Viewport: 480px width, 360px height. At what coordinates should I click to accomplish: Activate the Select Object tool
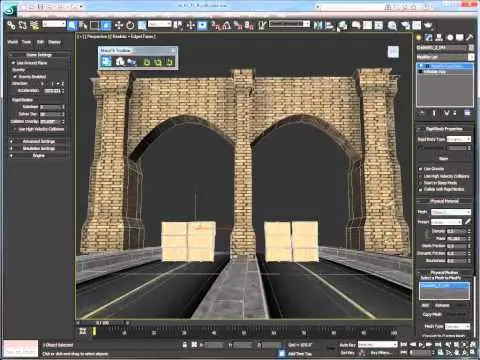tap(72, 25)
